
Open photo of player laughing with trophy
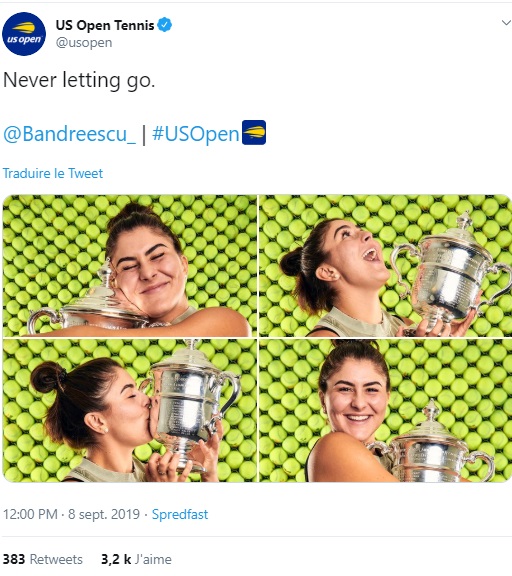point(385,266)
